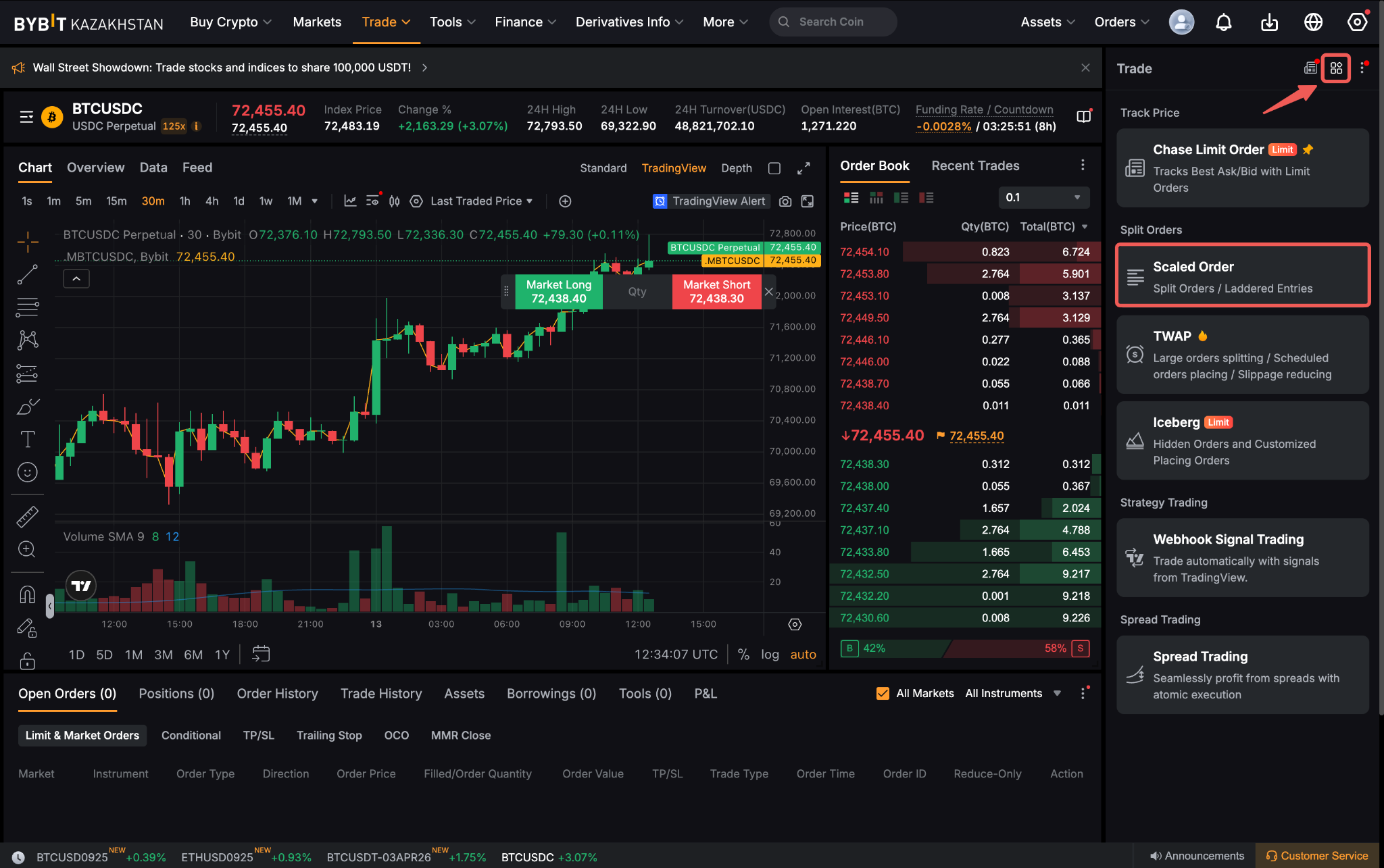
Task: Toggle log scale on the chart
Action: (x=770, y=654)
